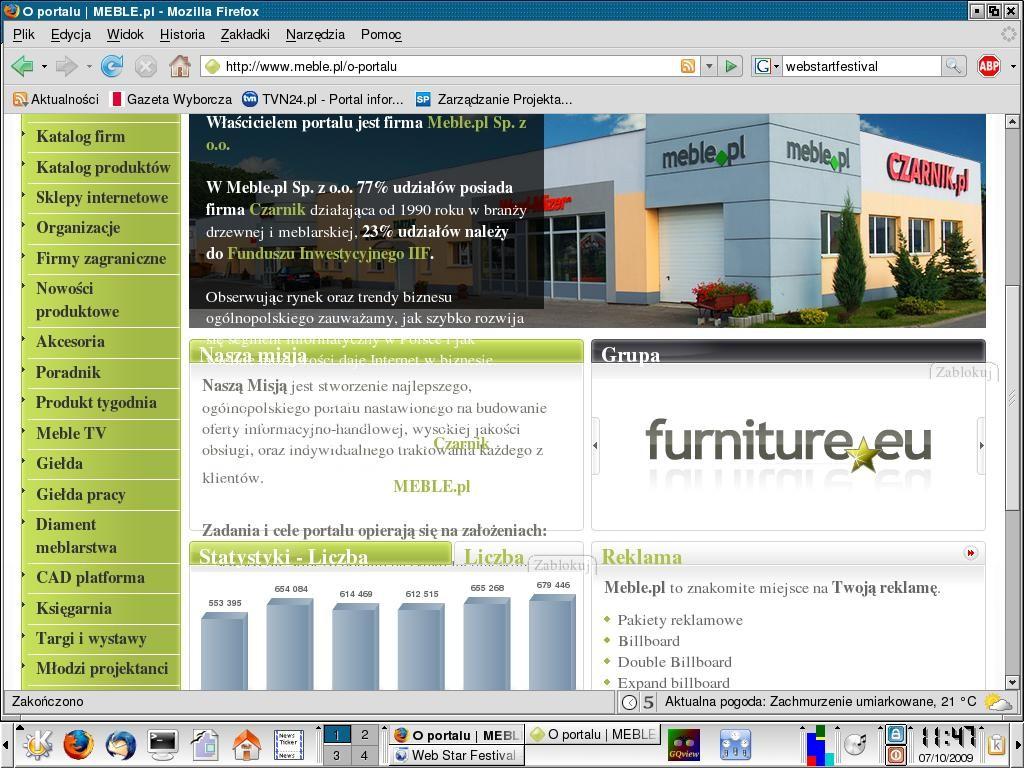Open the Historia menu
The image size is (1024, 768).
[x=182, y=35]
